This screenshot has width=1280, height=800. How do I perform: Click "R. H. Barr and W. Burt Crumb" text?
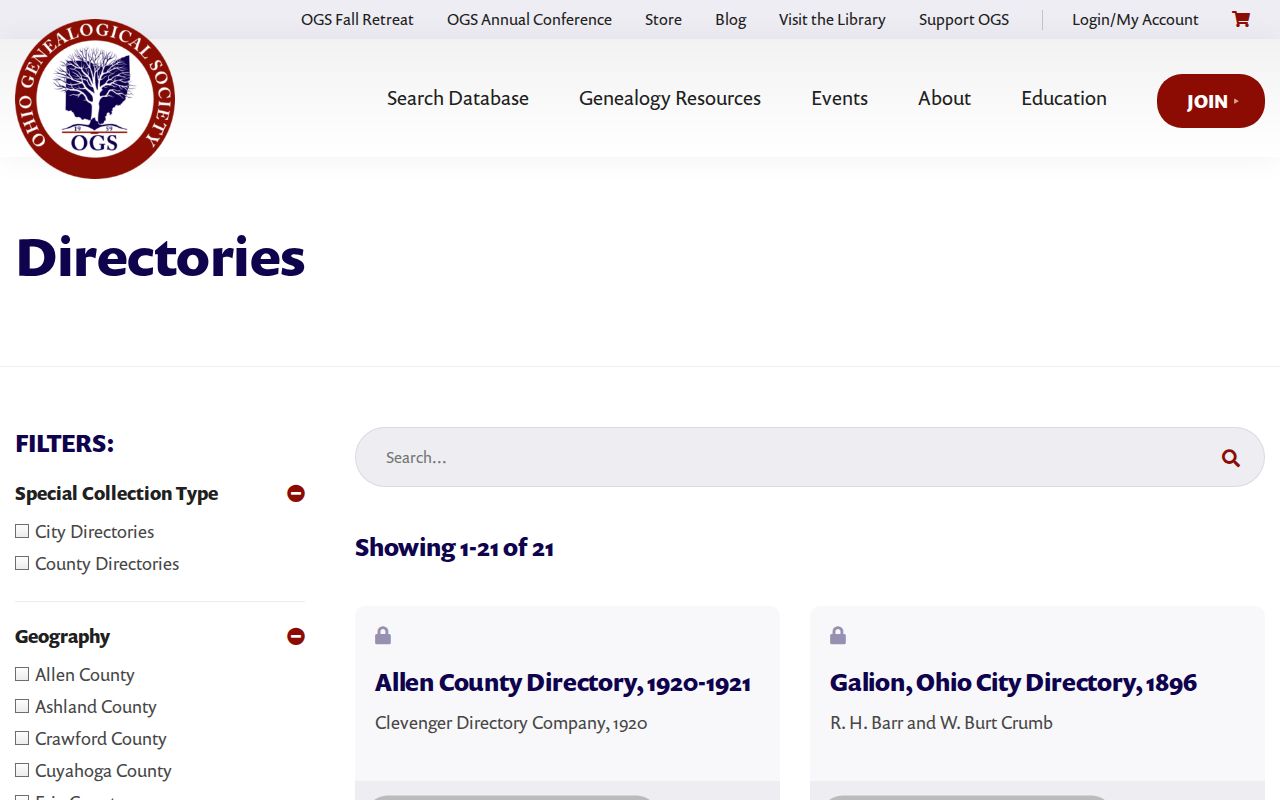(941, 723)
